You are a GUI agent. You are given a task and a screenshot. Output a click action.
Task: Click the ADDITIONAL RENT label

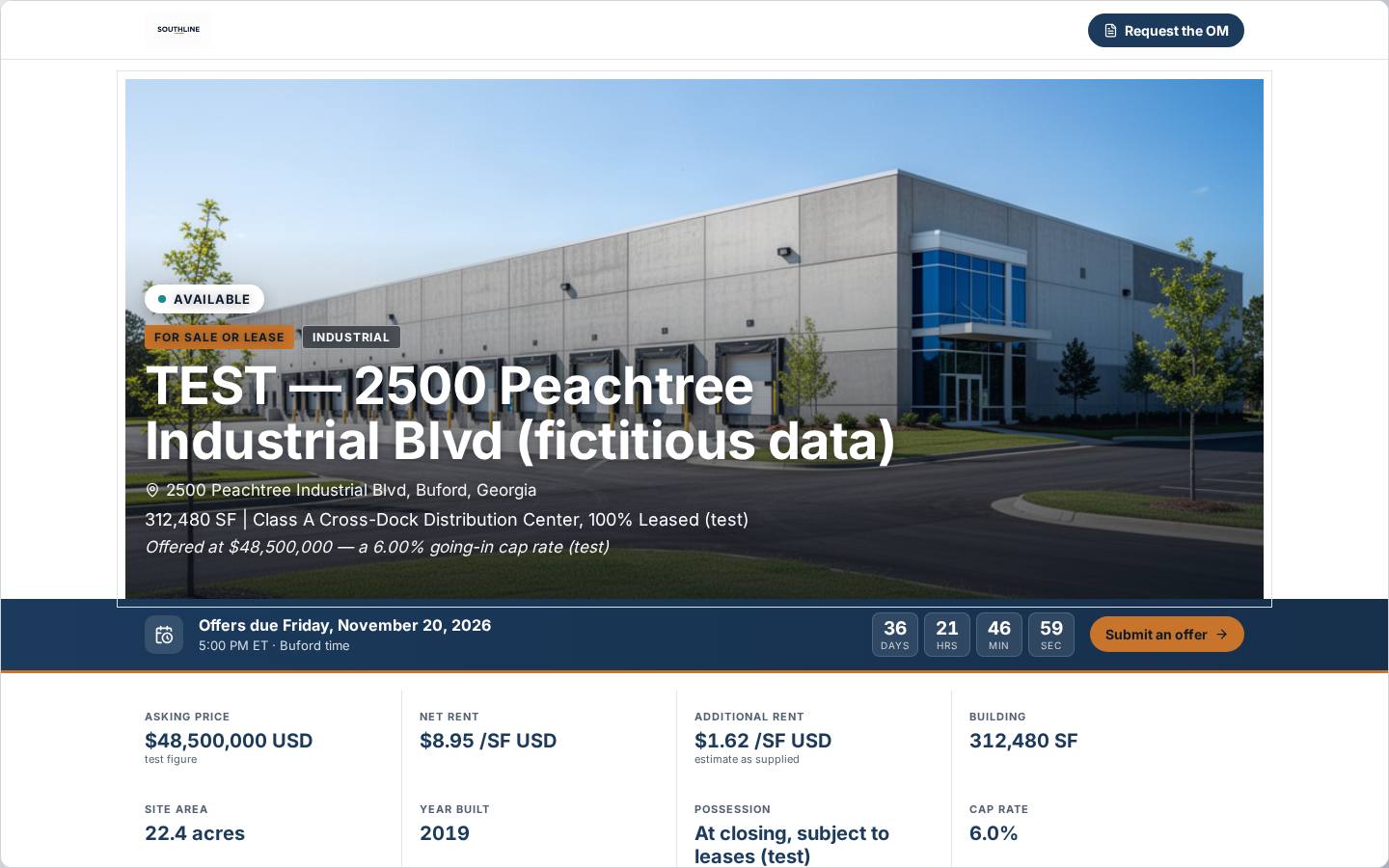tap(749, 718)
